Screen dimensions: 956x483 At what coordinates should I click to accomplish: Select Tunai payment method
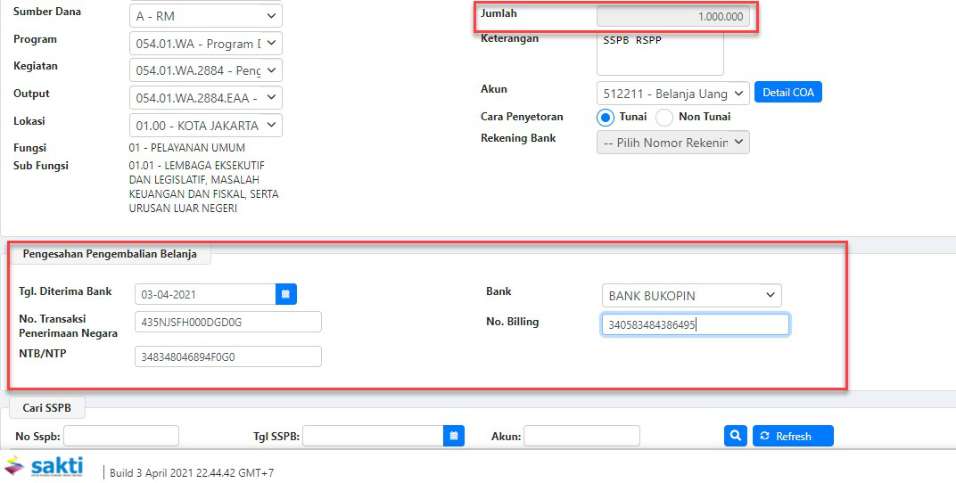tap(606, 117)
